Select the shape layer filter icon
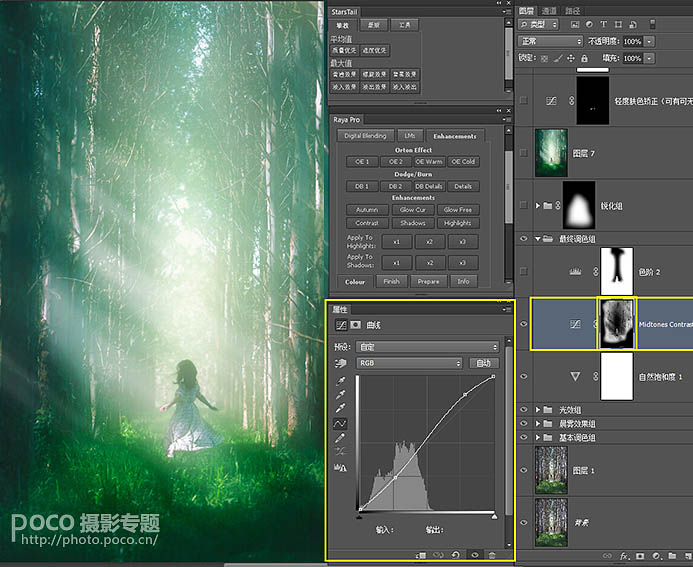Screen dimensions: 693x567 coord(618,25)
